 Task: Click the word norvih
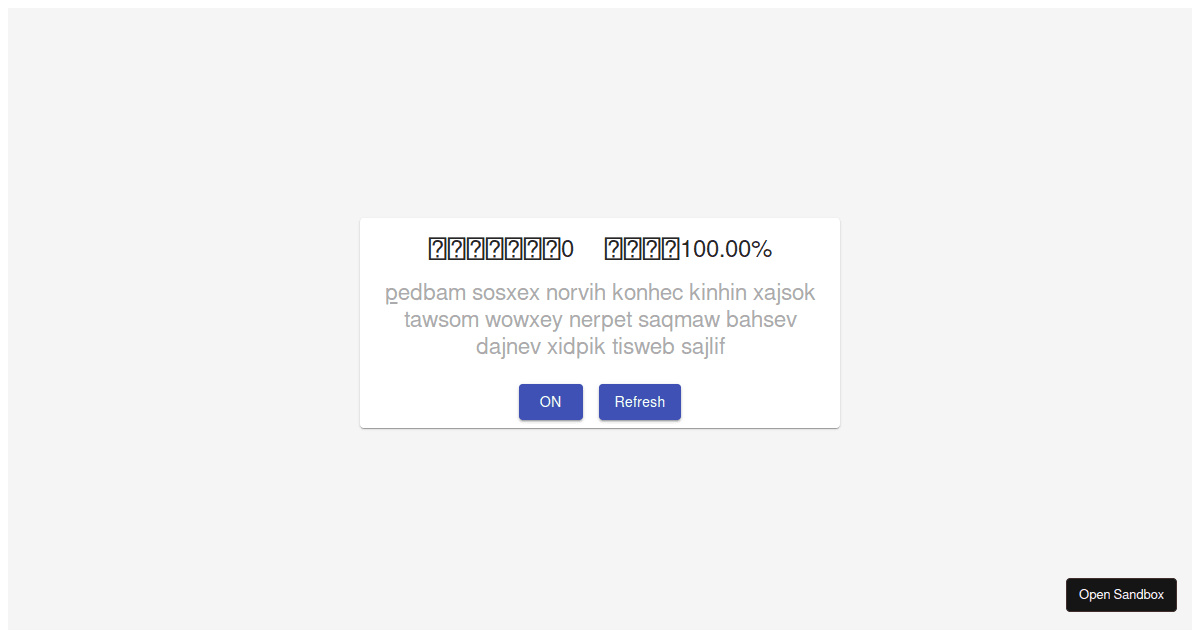tap(574, 293)
